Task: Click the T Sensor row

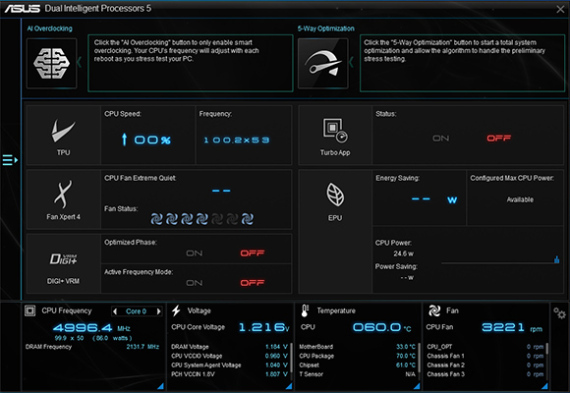Action: [357, 374]
